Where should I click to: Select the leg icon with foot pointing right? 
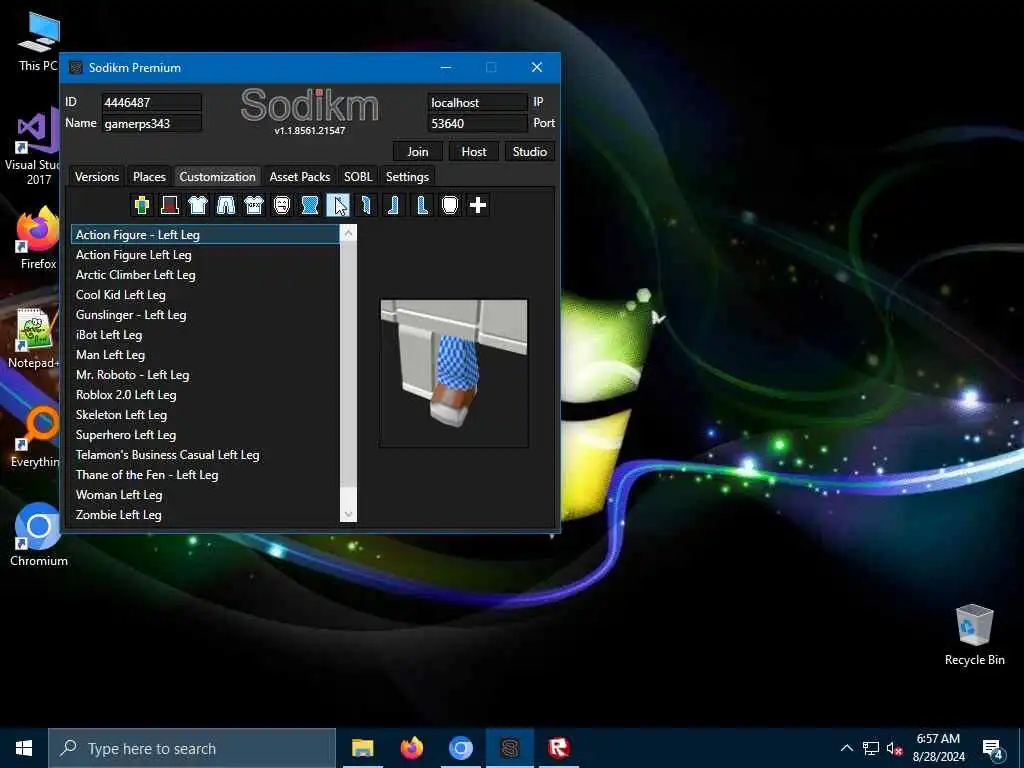(x=422, y=205)
